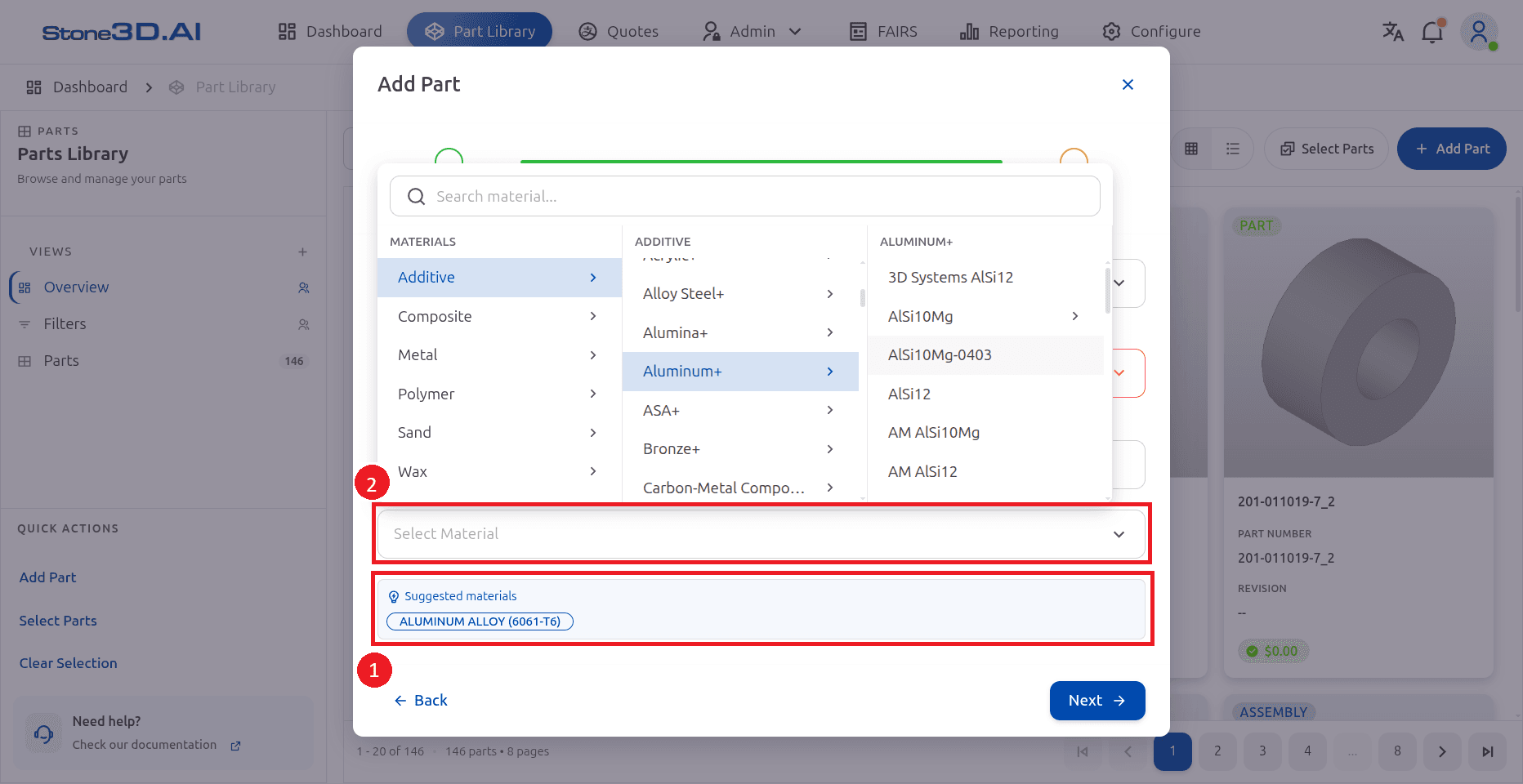Expand the Composite materials category
Image resolution: width=1523 pixels, height=784 pixels.
point(499,316)
